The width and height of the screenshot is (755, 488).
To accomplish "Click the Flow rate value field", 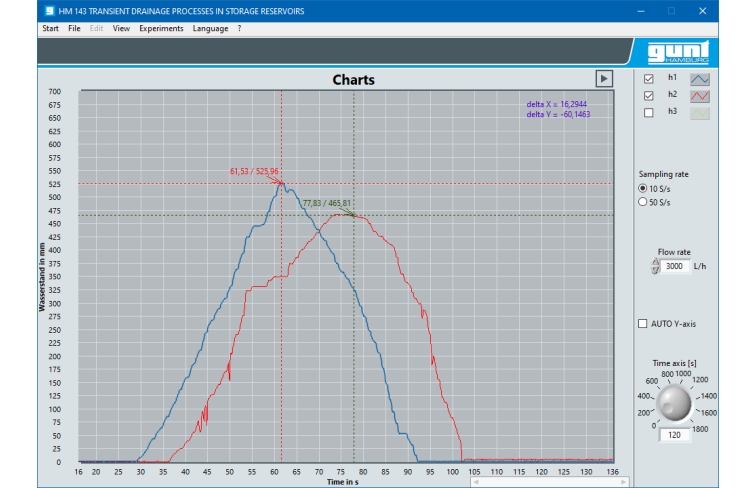I will (x=674, y=266).
